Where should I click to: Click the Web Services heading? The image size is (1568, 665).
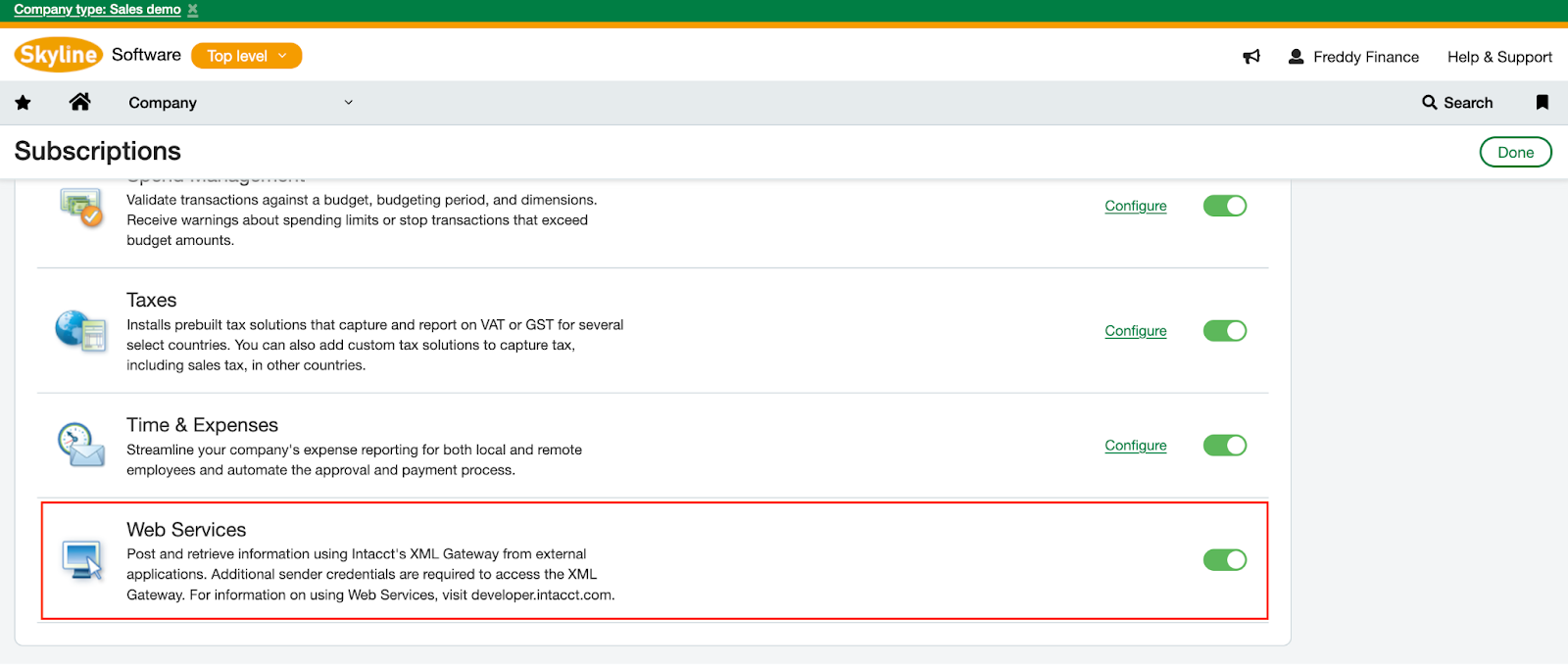[x=186, y=530]
